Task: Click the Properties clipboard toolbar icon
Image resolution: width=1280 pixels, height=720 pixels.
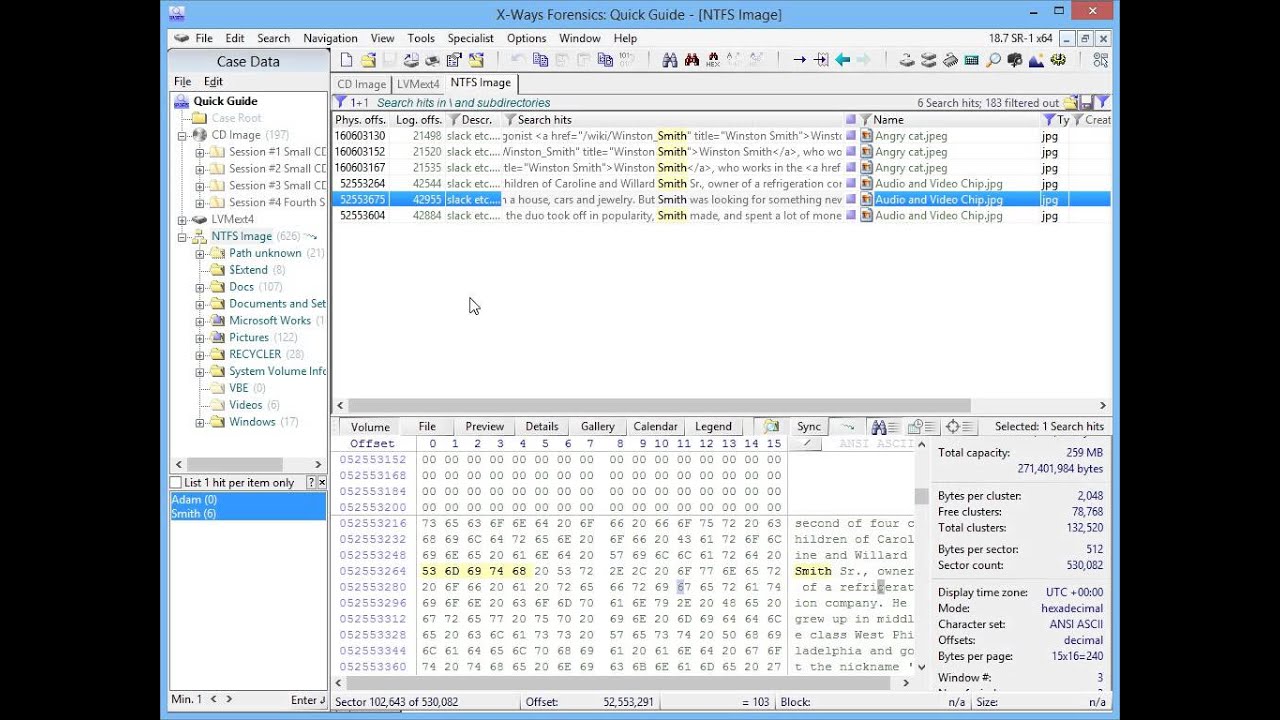Action: click(x=454, y=60)
